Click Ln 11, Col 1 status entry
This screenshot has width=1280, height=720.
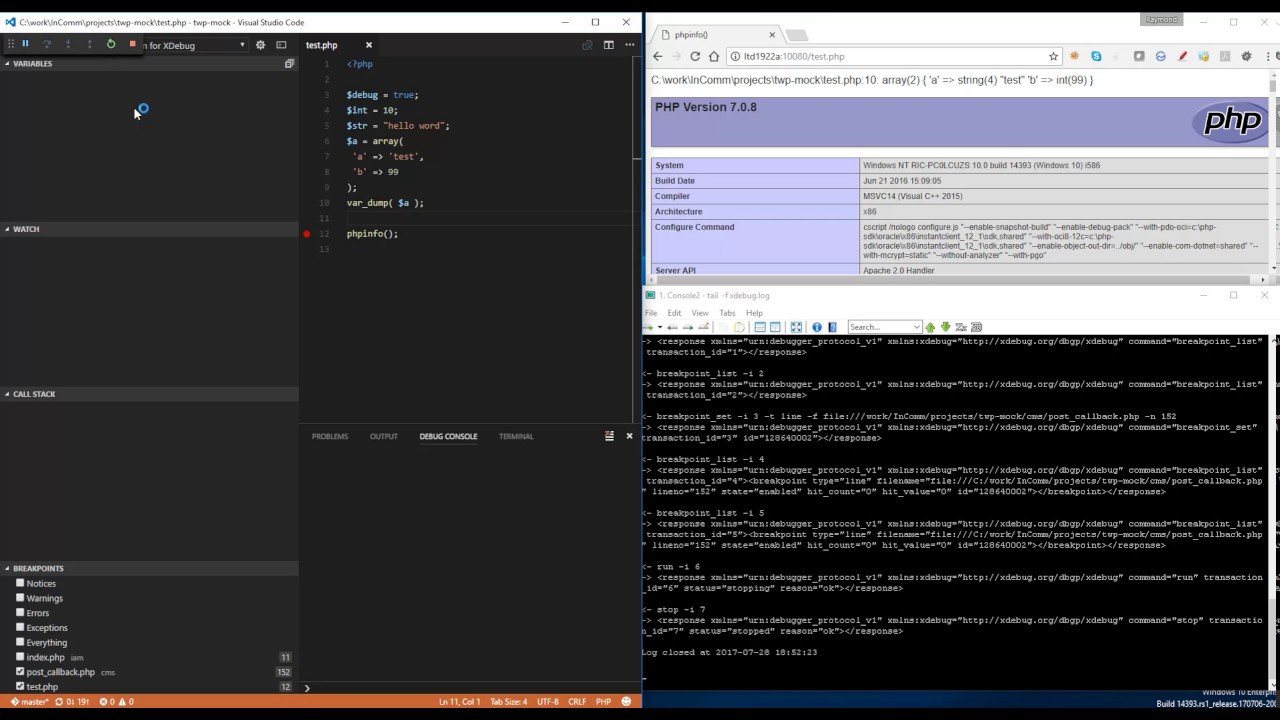pyautogui.click(x=460, y=702)
